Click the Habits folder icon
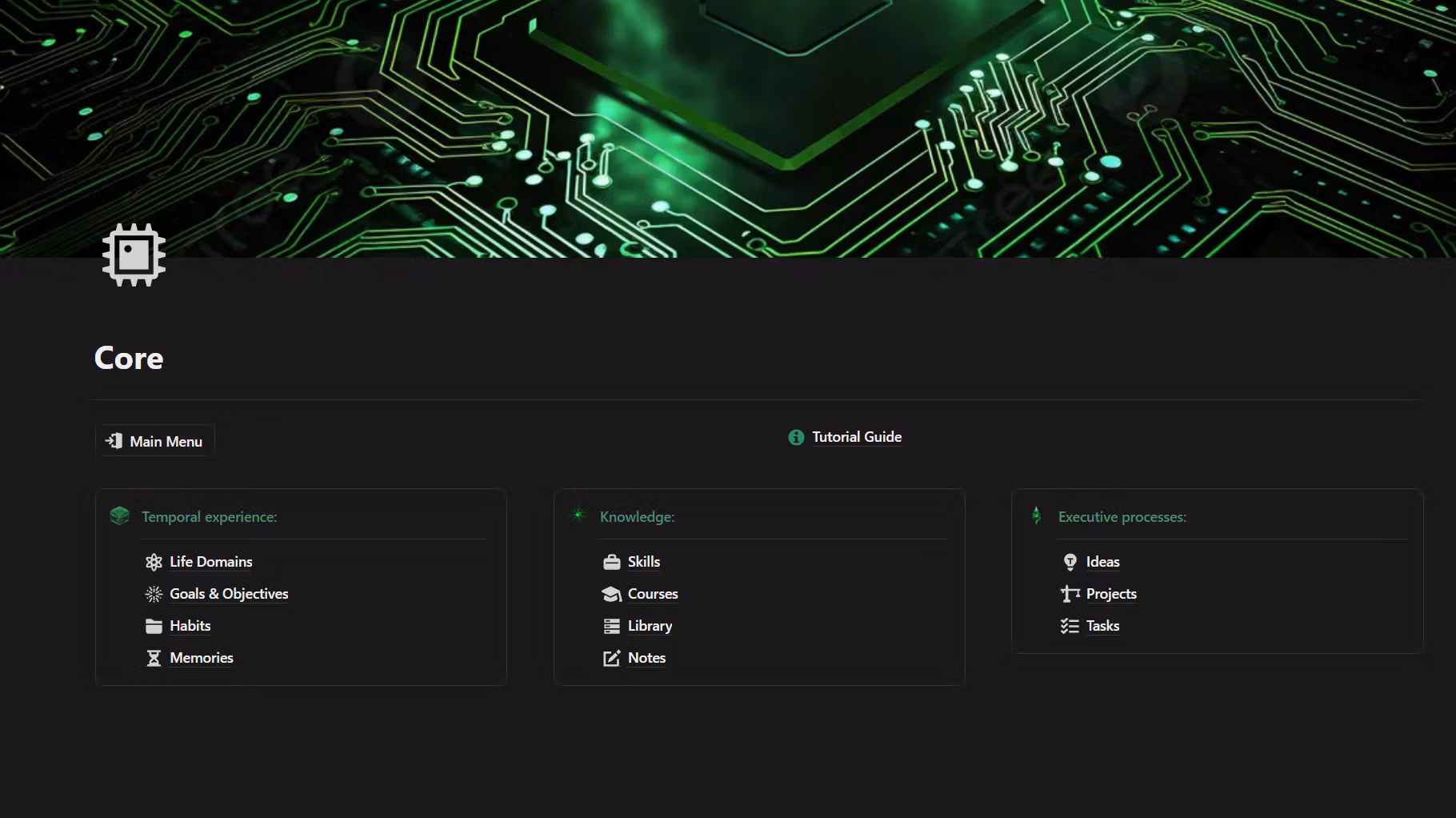1456x818 pixels. click(x=154, y=626)
